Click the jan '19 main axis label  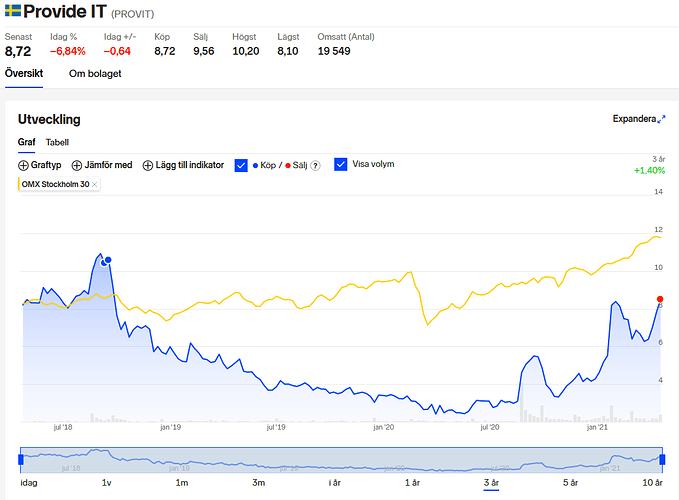170,427
